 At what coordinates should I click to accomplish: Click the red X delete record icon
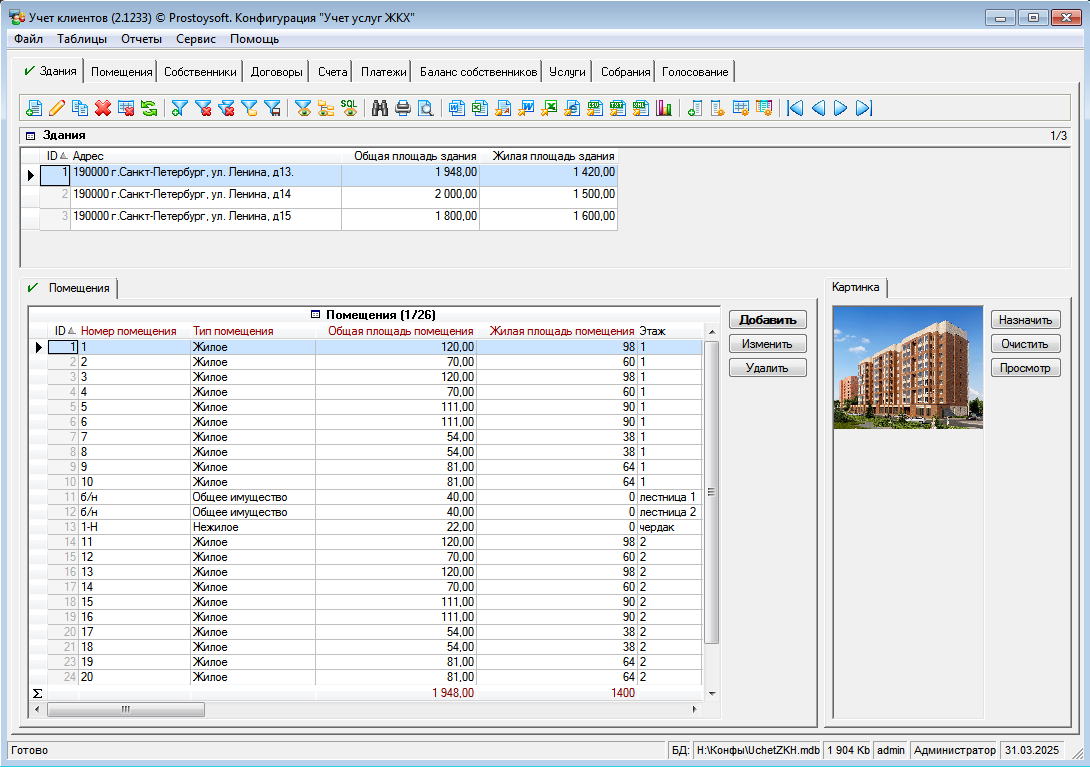click(102, 108)
